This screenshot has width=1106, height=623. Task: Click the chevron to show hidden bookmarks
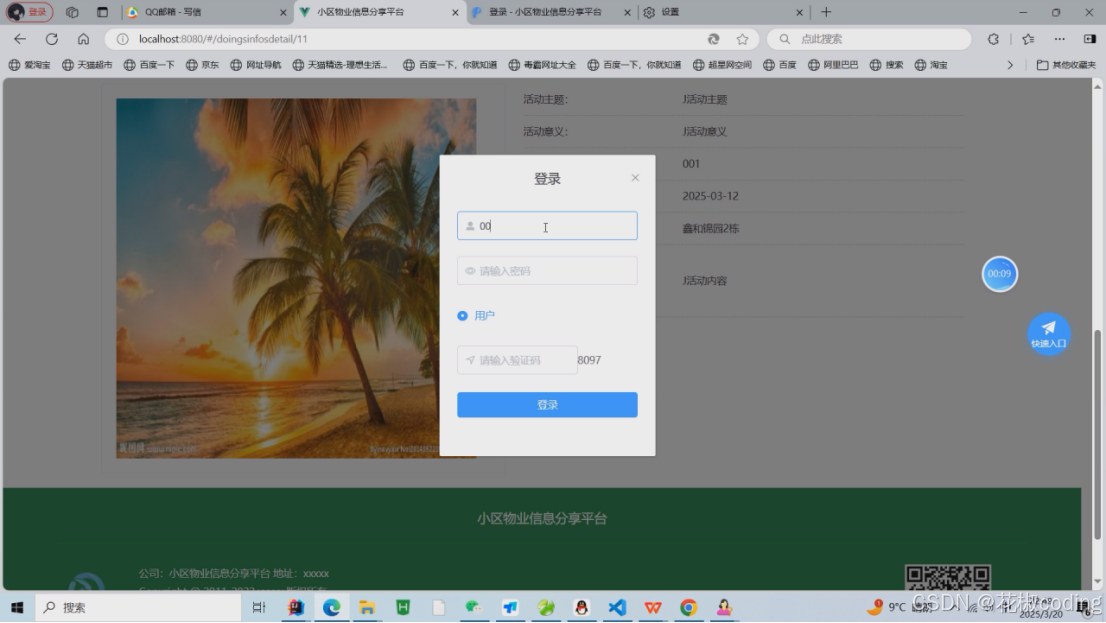[1010, 64]
